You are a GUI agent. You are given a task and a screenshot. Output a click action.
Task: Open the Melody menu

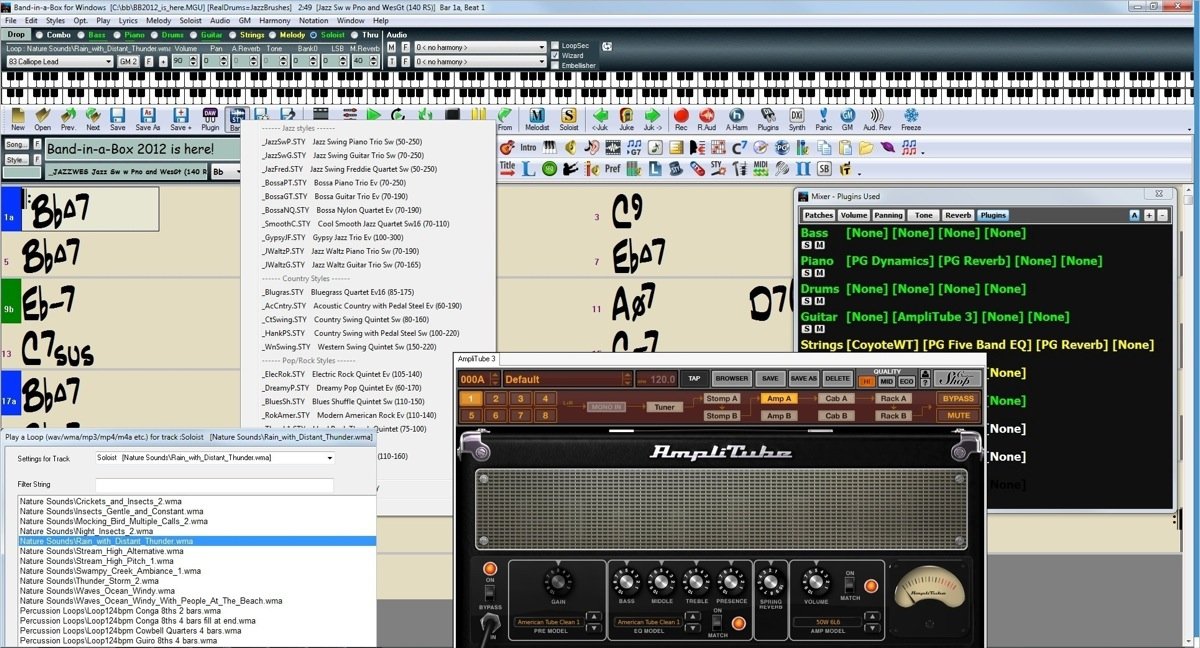[158, 20]
